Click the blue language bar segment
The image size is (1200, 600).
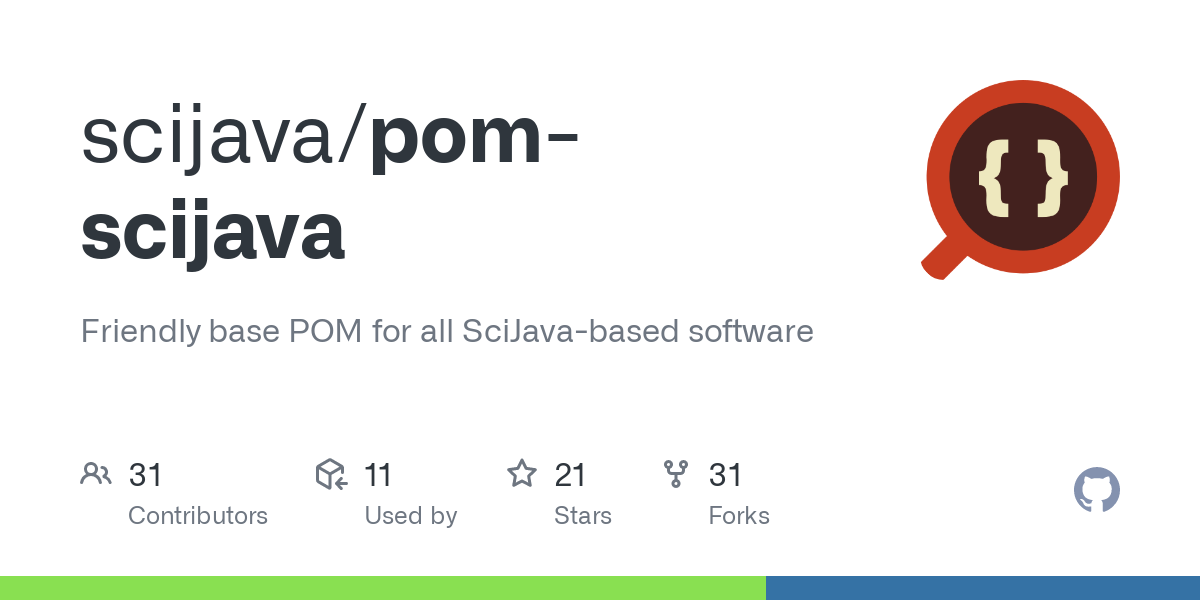pos(983,588)
